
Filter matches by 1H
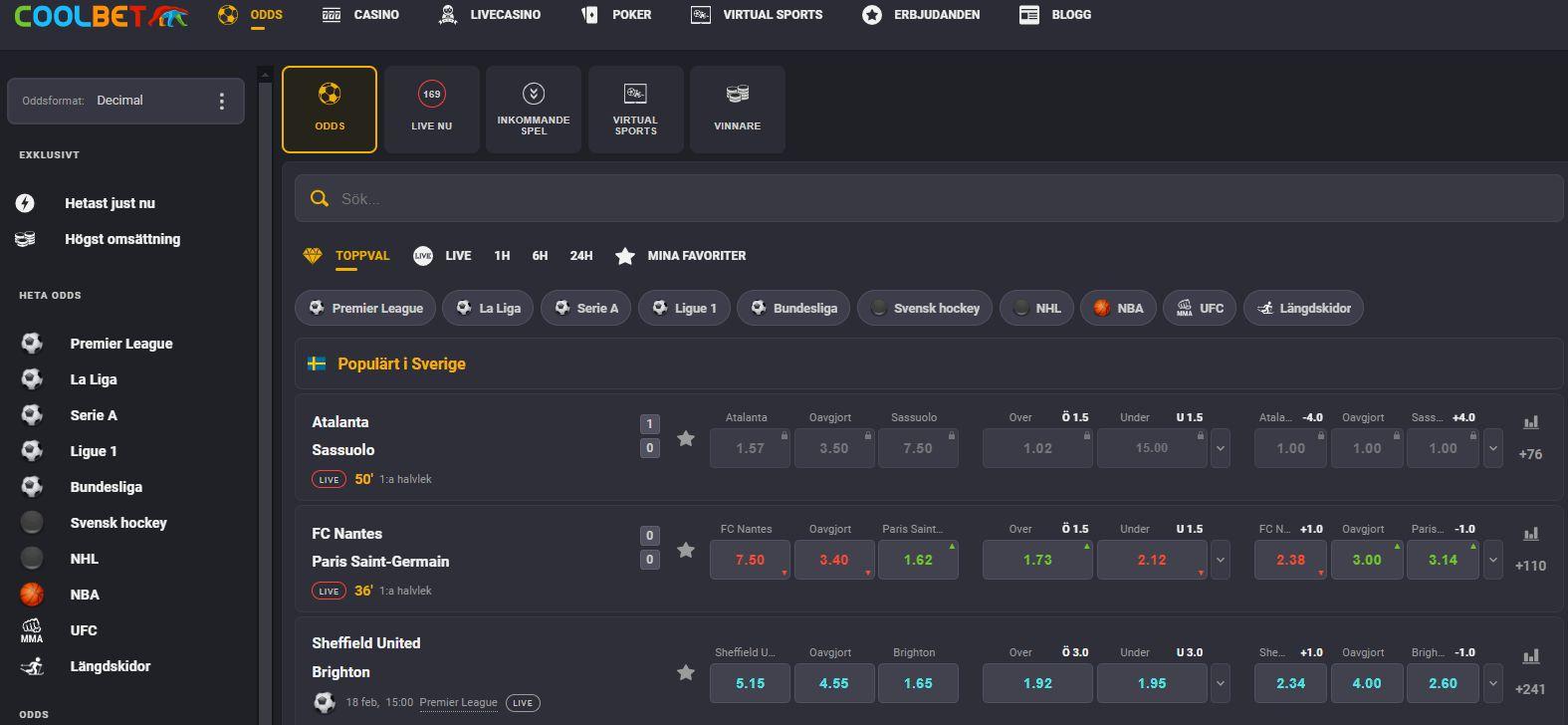coord(502,256)
